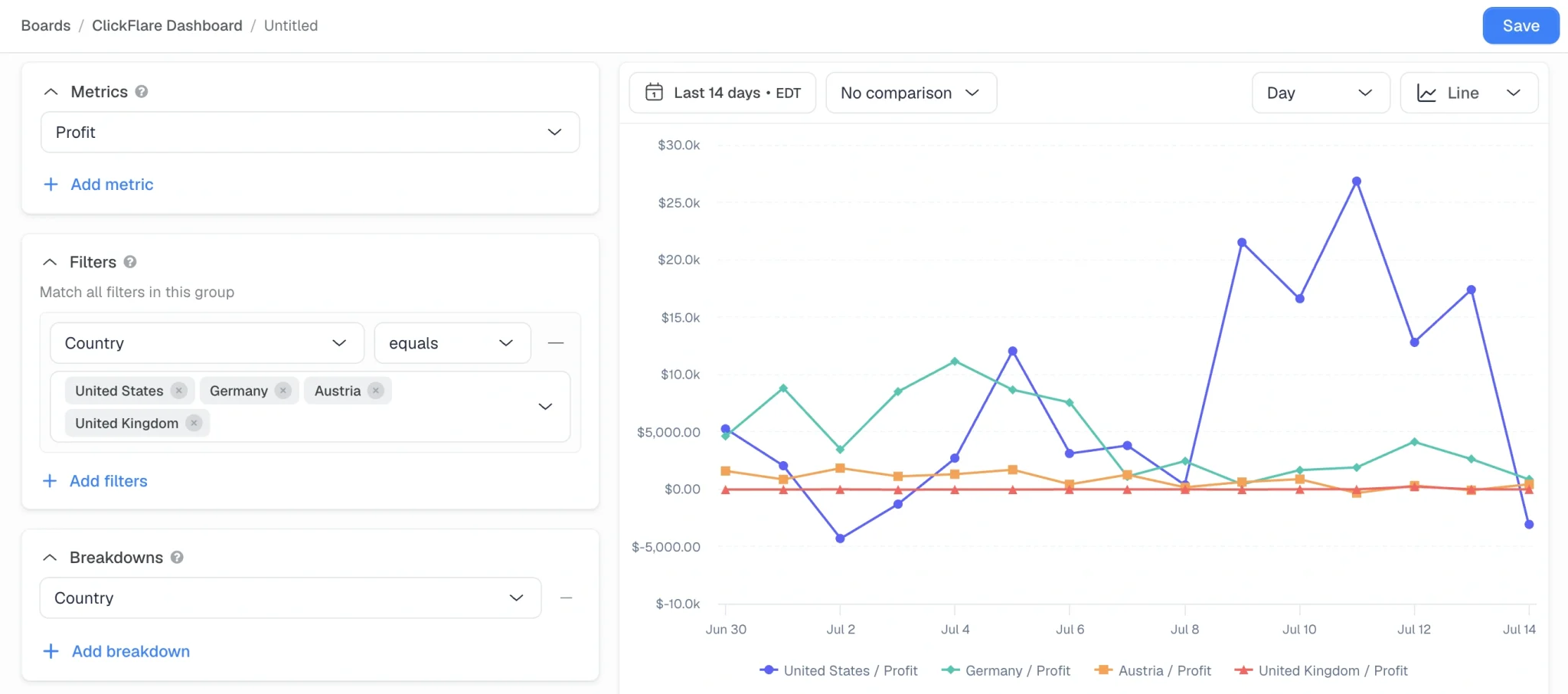Click the Metrics help question-mark icon
The height and width of the screenshot is (694, 1568).
coord(142,92)
